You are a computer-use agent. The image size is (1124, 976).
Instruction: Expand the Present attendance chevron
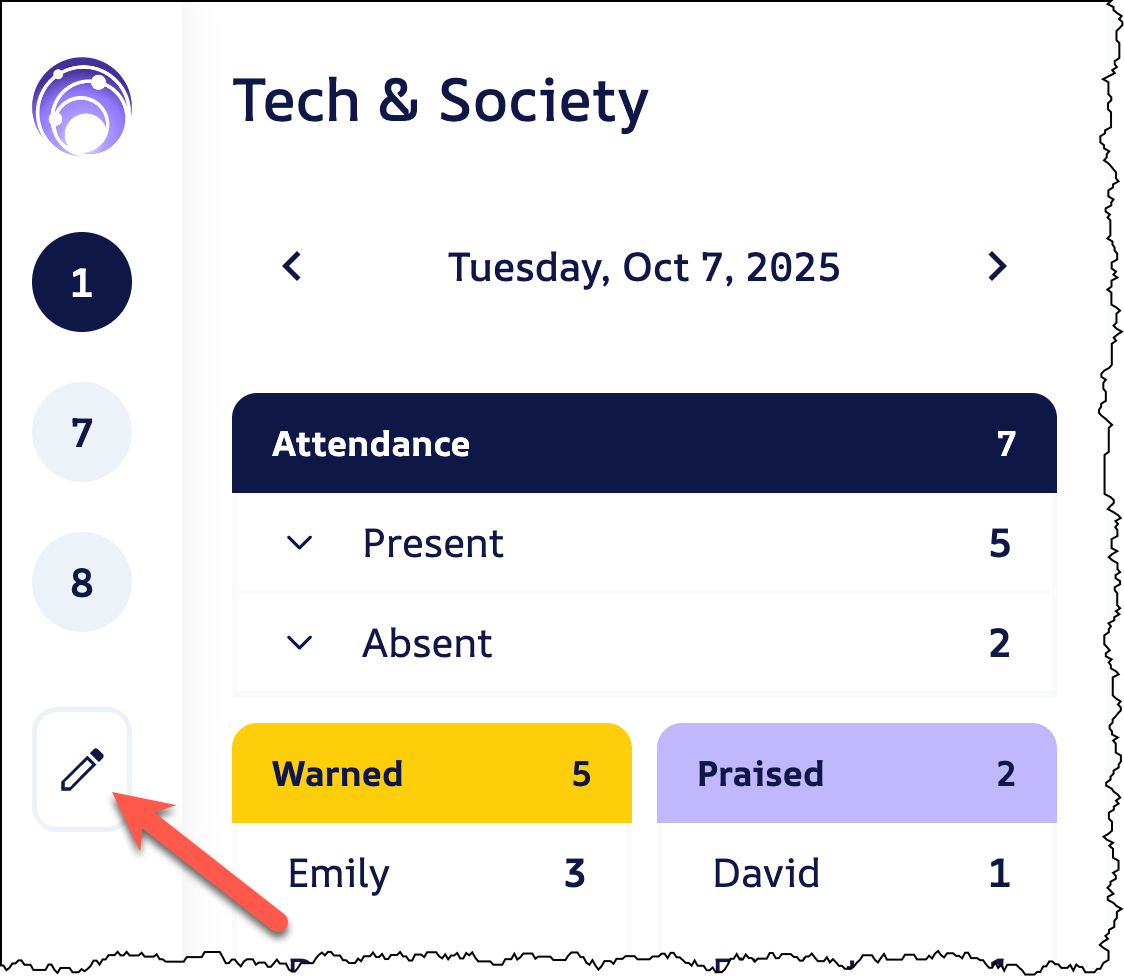point(299,543)
